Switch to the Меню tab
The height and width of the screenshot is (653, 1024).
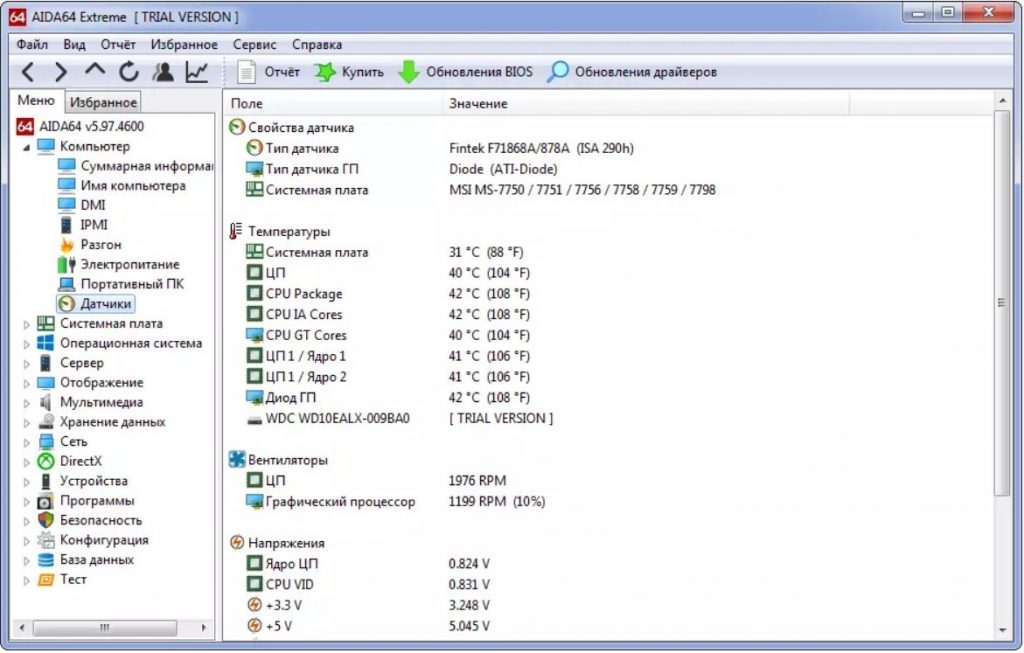37,101
